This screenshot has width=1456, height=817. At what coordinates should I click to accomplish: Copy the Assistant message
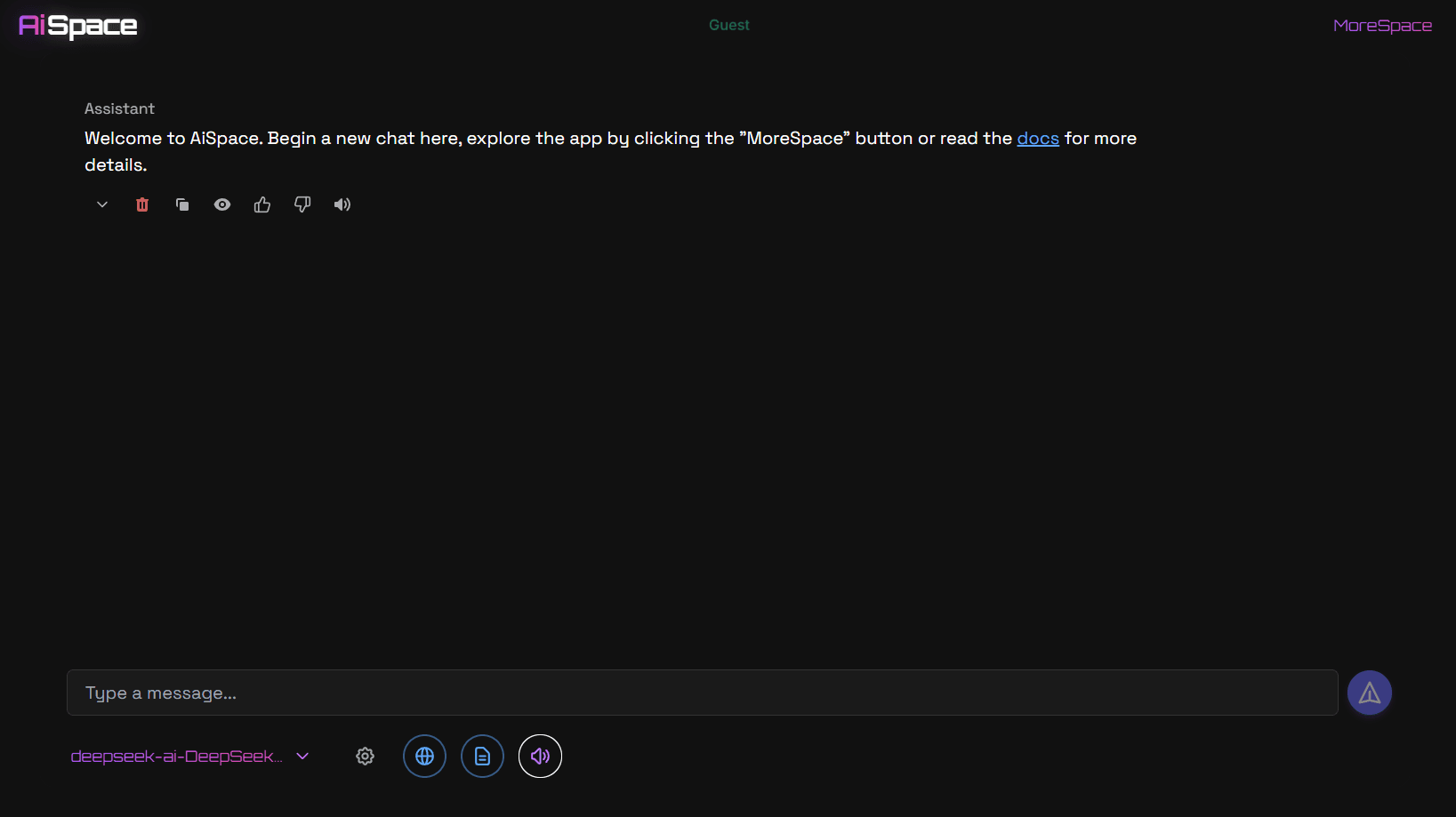[x=182, y=204]
